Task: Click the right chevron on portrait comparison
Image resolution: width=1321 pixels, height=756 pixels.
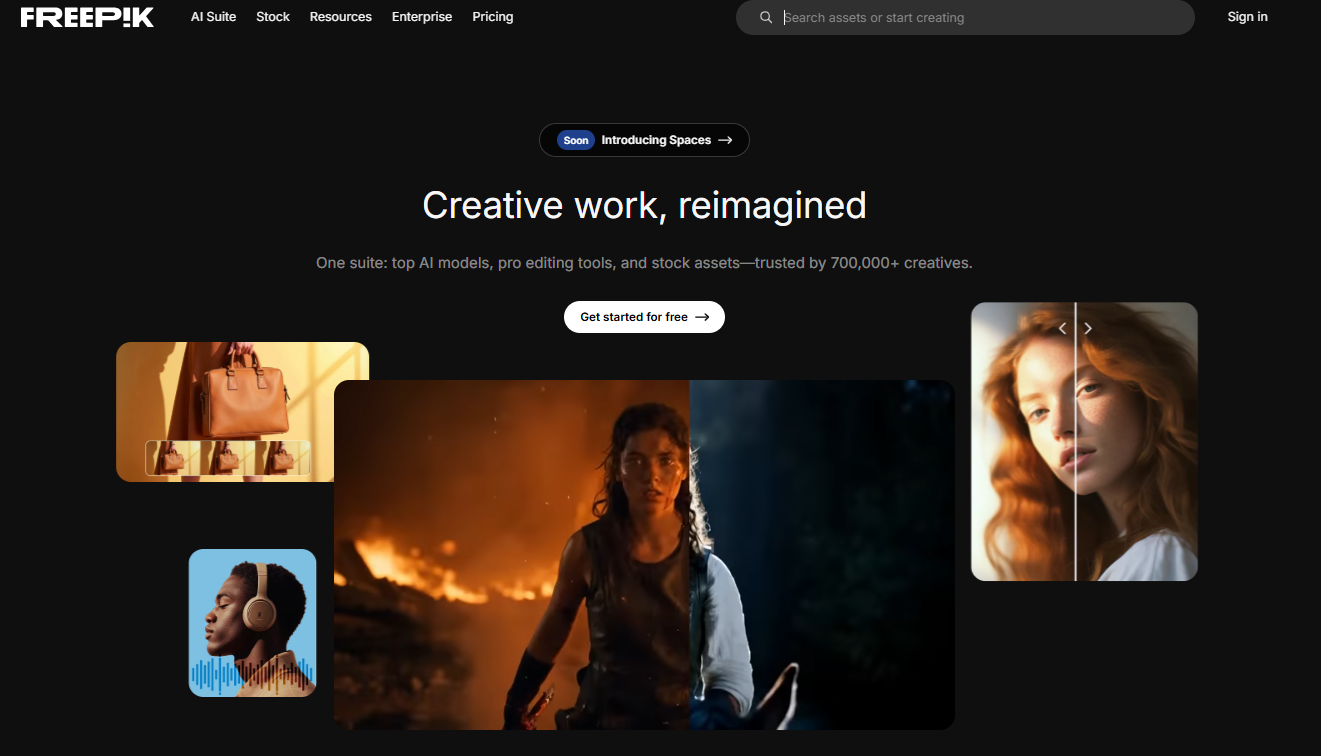Action: pos(1088,328)
